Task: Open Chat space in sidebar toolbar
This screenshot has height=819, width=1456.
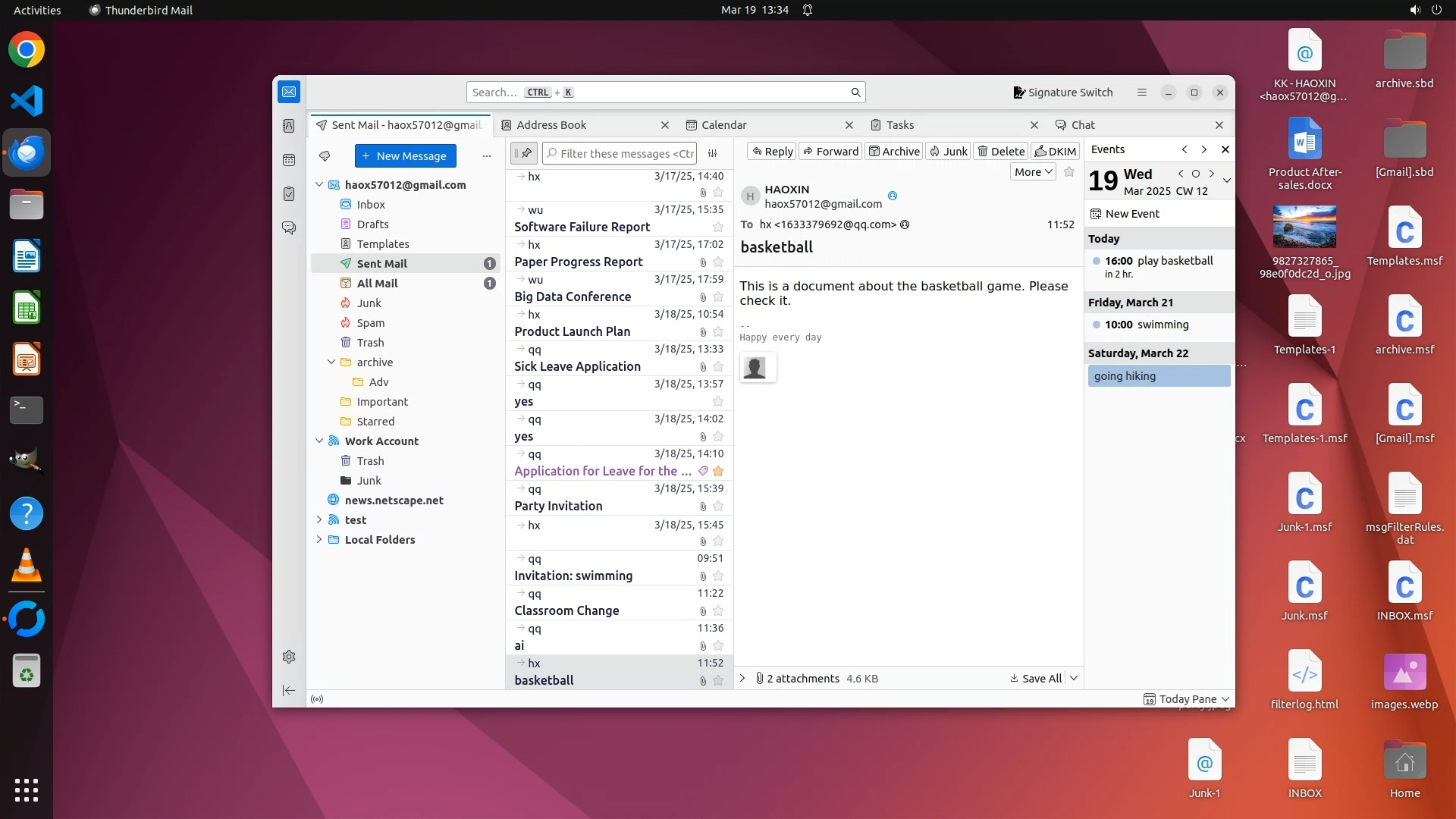Action: click(289, 227)
